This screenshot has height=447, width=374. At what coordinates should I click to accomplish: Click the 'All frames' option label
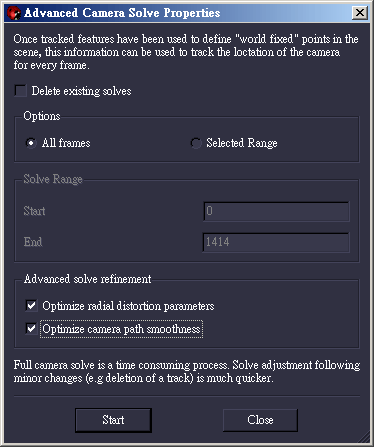click(x=66, y=143)
